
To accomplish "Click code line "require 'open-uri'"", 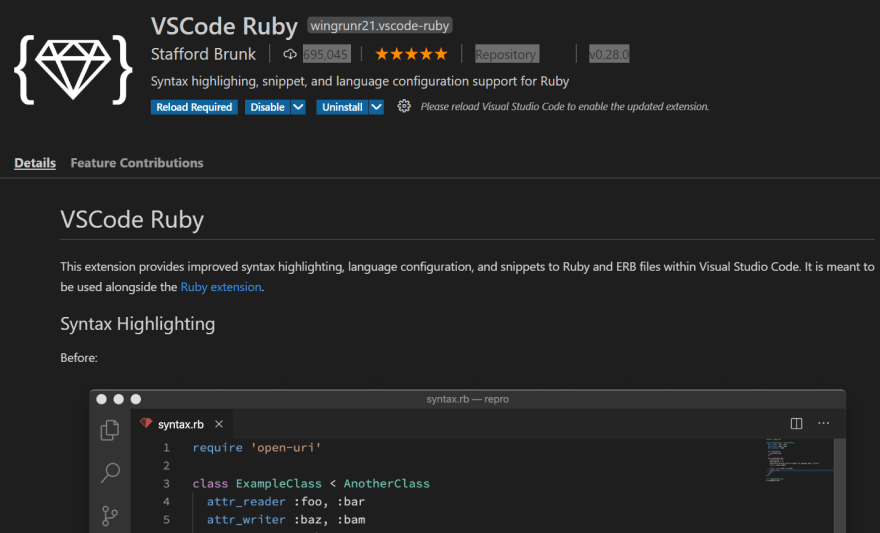I will click(257, 447).
